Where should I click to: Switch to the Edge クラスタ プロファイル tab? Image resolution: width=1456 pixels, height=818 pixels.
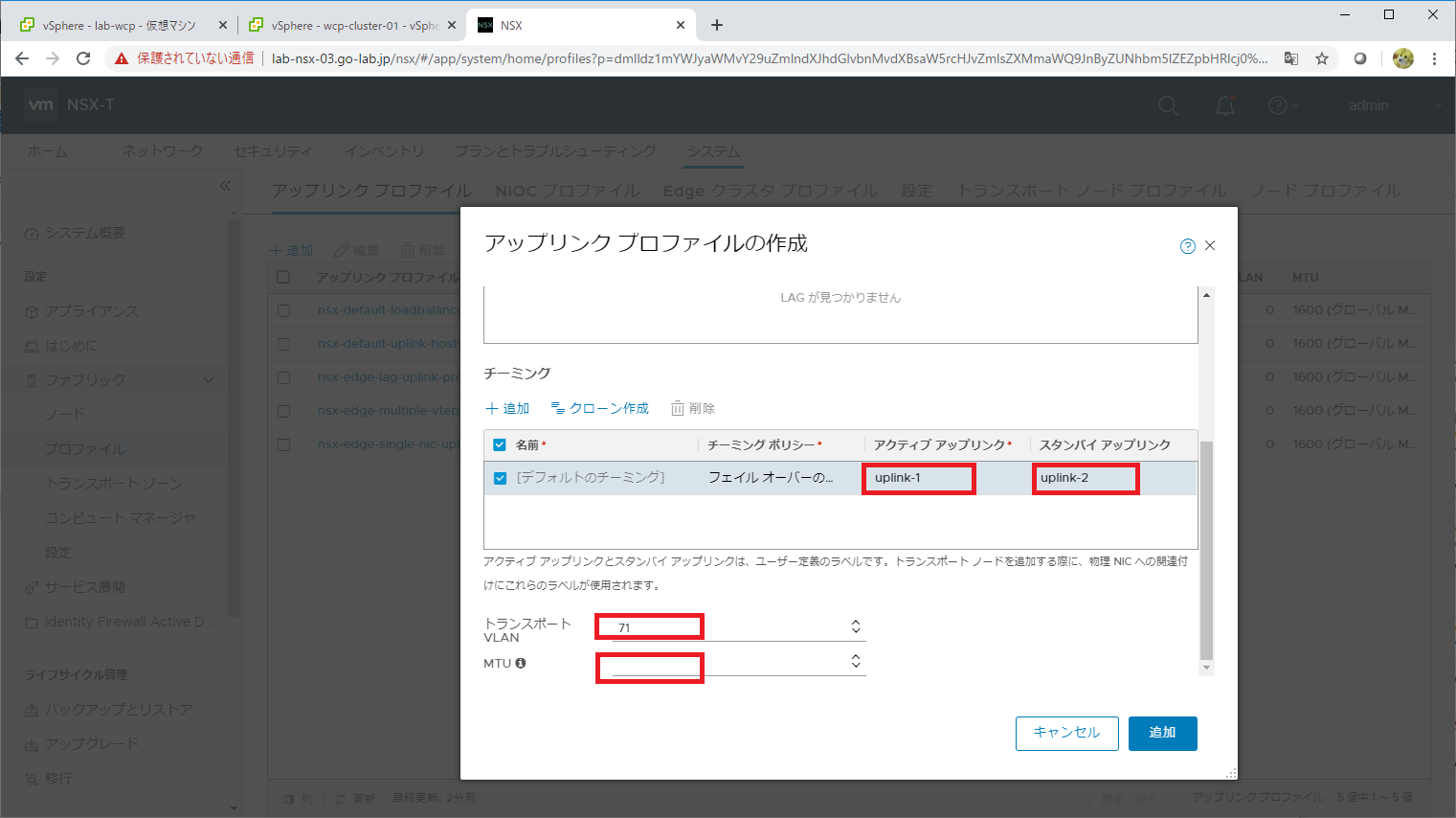[770, 191]
